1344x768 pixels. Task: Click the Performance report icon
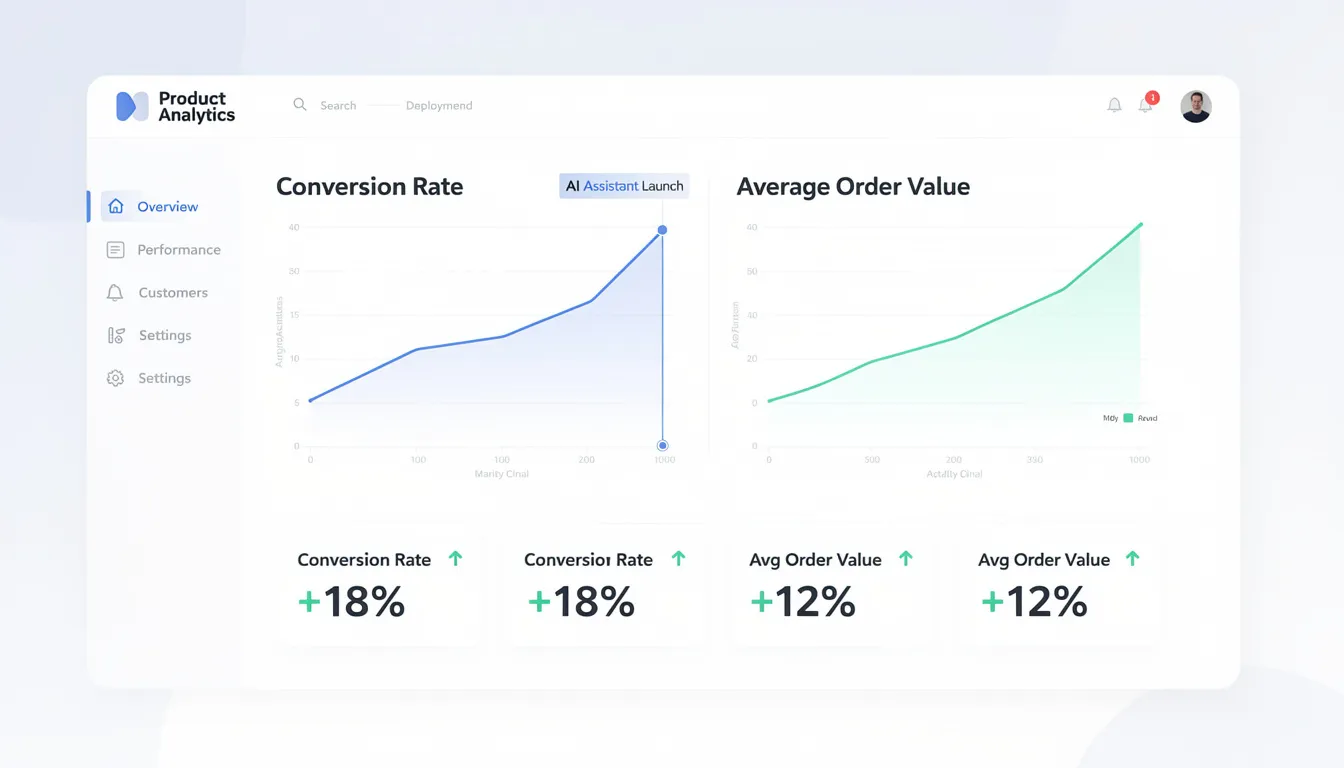coord(114,249)
